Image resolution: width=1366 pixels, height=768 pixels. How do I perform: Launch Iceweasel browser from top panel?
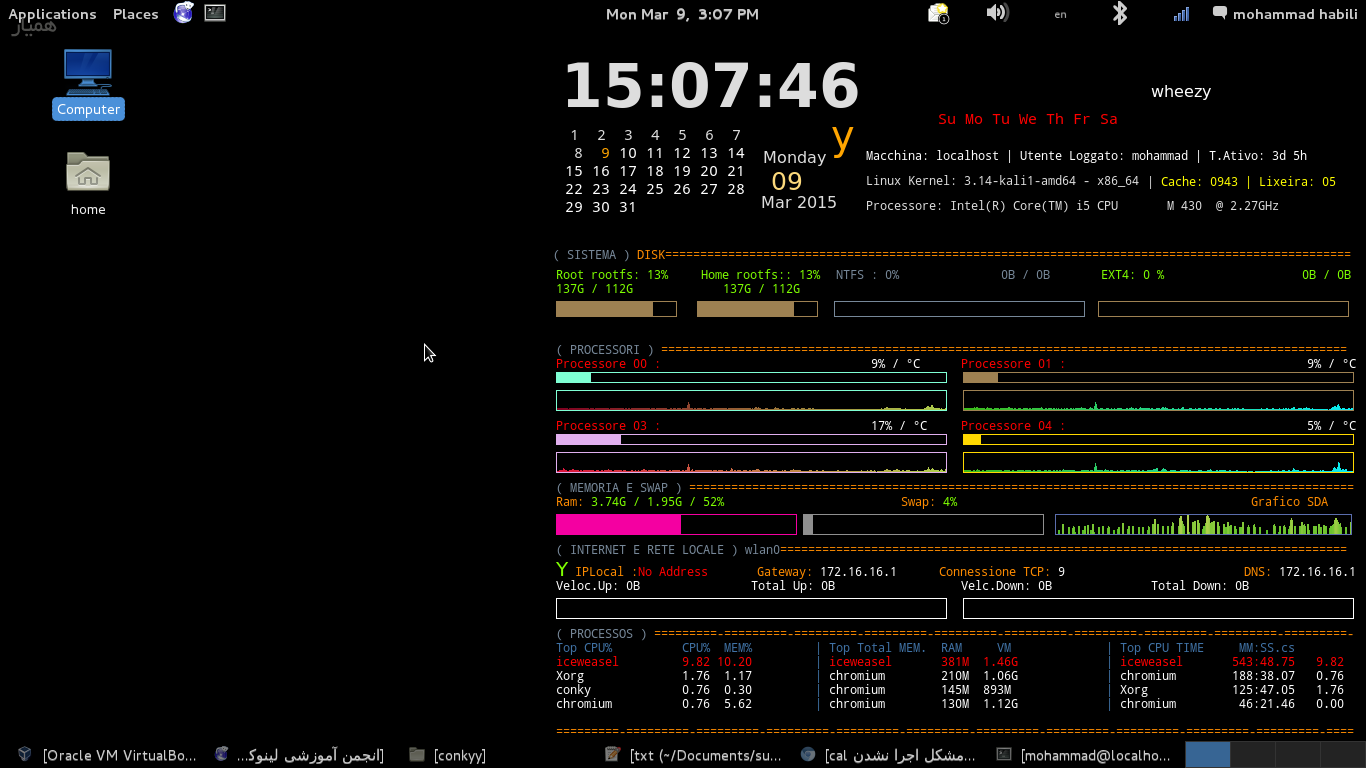pyautogui.click(x=183, y=13)
